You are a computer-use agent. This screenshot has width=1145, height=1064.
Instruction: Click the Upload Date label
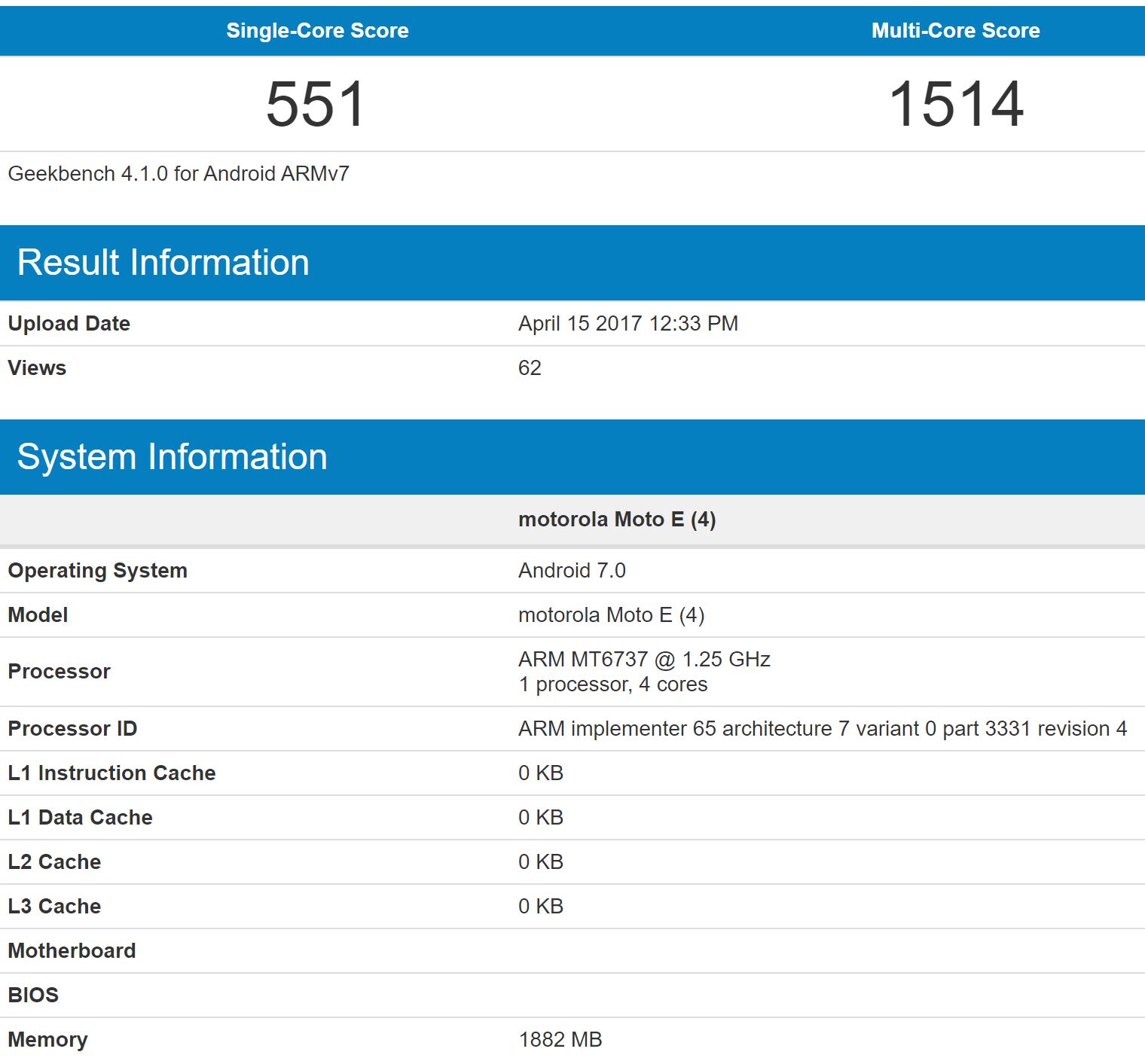coord(69,324)
